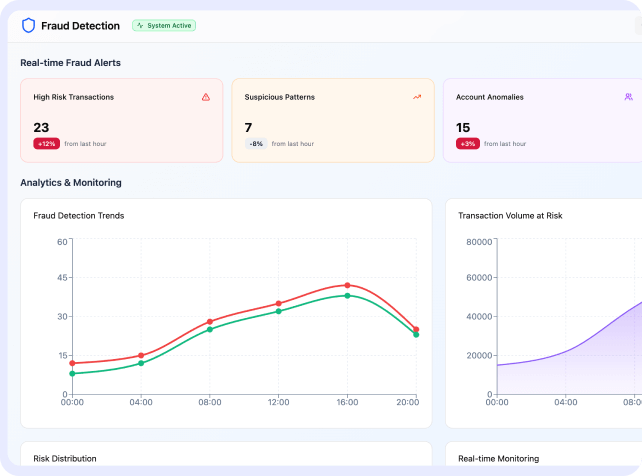Open the Real-time Monitoring panel heading
The height and width of the screenshot is (476, 642).
pyautogui.click(x=498, y=458)
